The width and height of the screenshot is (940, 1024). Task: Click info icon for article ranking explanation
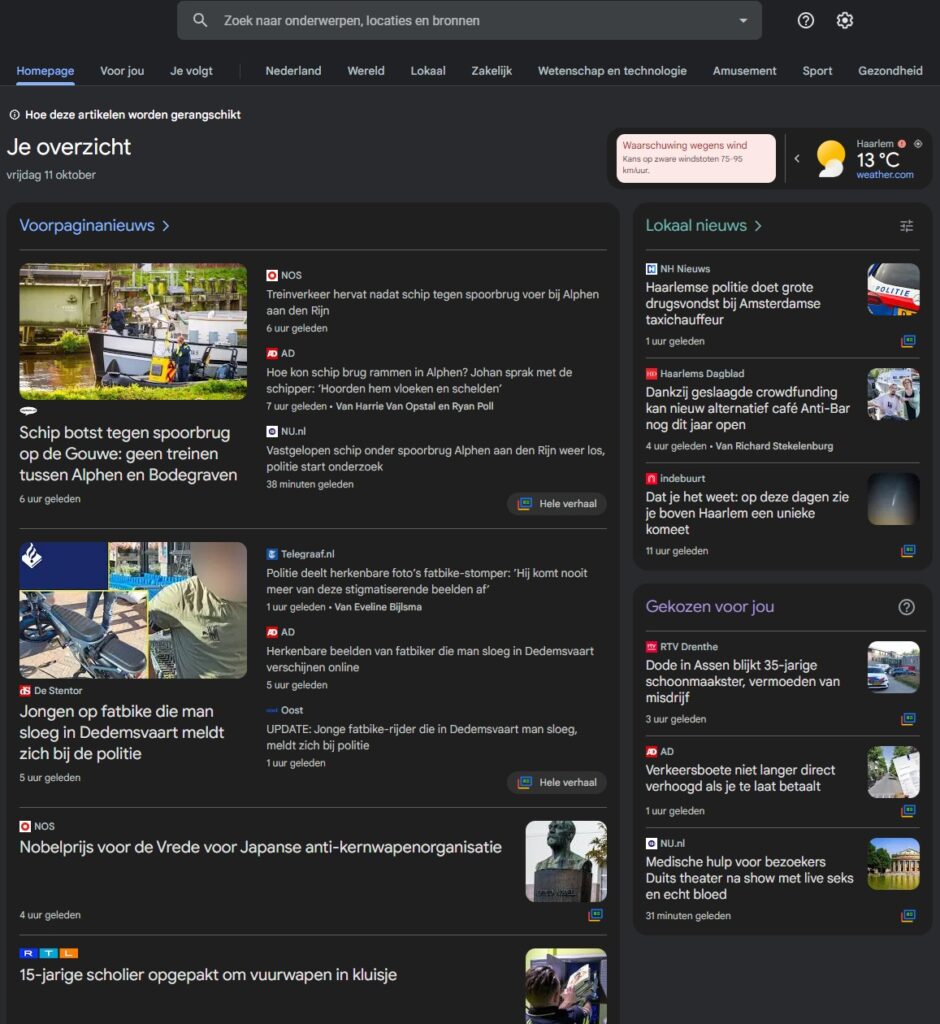14,115
